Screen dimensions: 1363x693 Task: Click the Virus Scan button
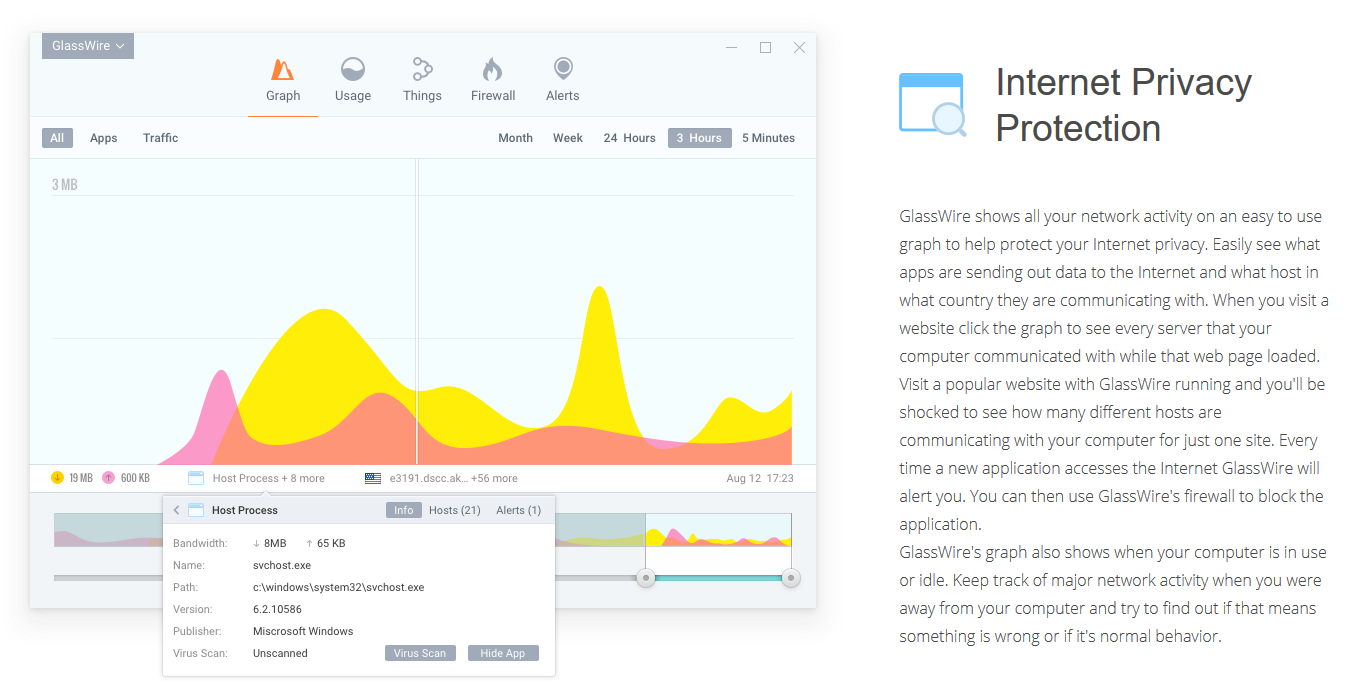[420, 653]
